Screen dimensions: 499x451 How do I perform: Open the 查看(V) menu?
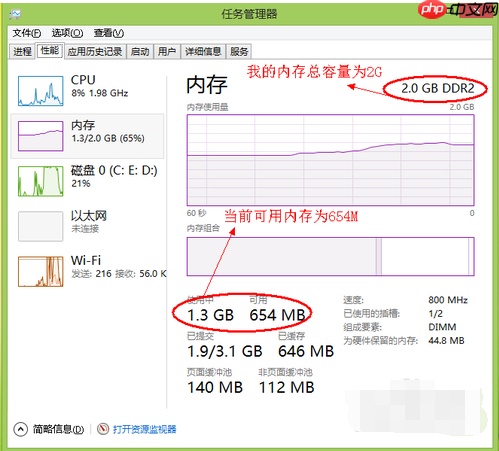[109, 33]
